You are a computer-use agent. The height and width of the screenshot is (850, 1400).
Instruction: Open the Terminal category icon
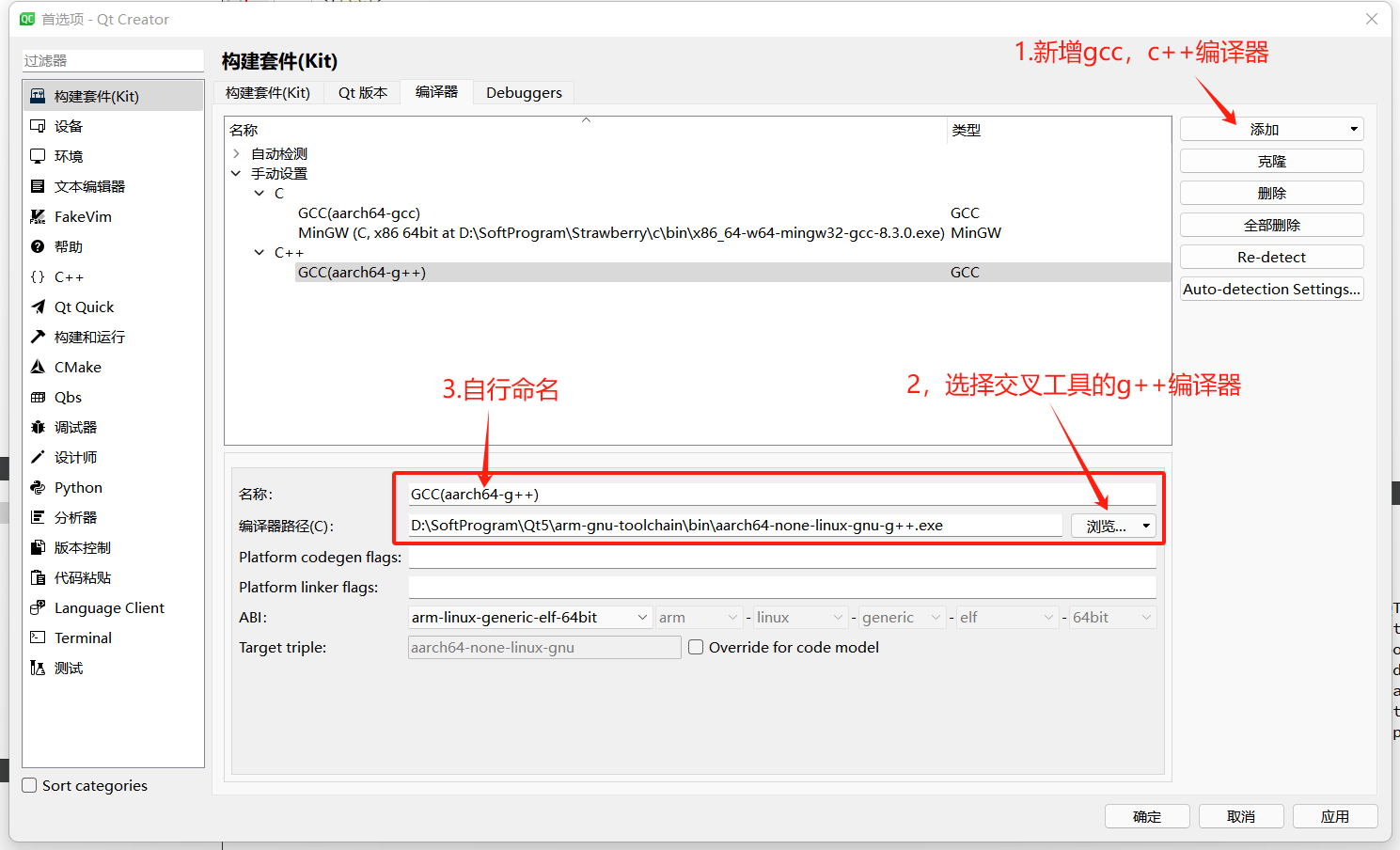(38, 637)
